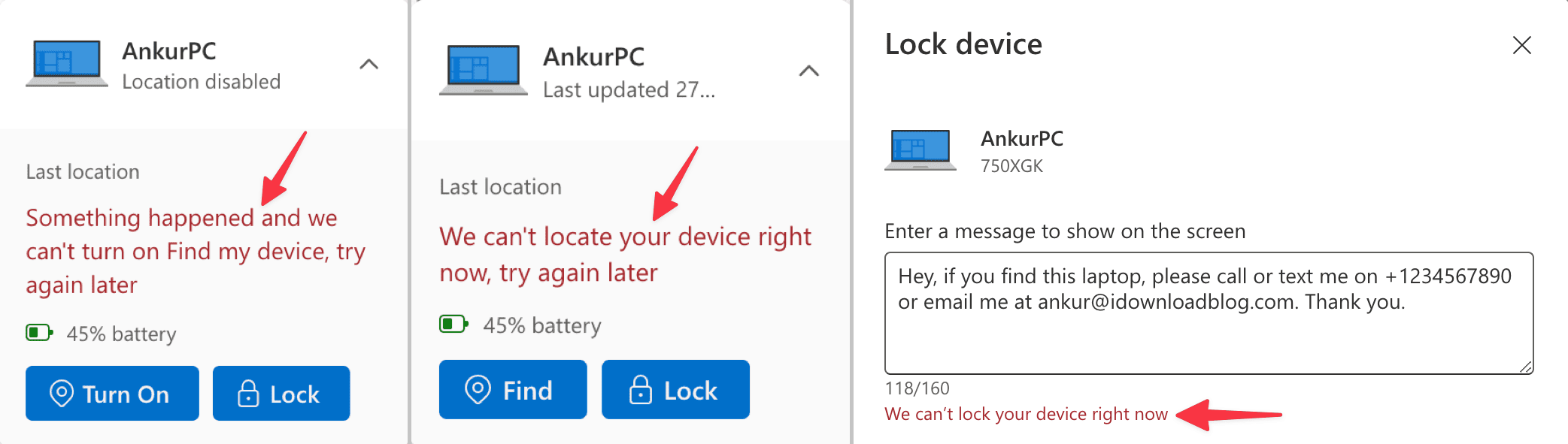The width and height of the screenshot is (1568, 444).
Task: Click the battery icon showing 45% in first panel
Action: coord(40,333)
